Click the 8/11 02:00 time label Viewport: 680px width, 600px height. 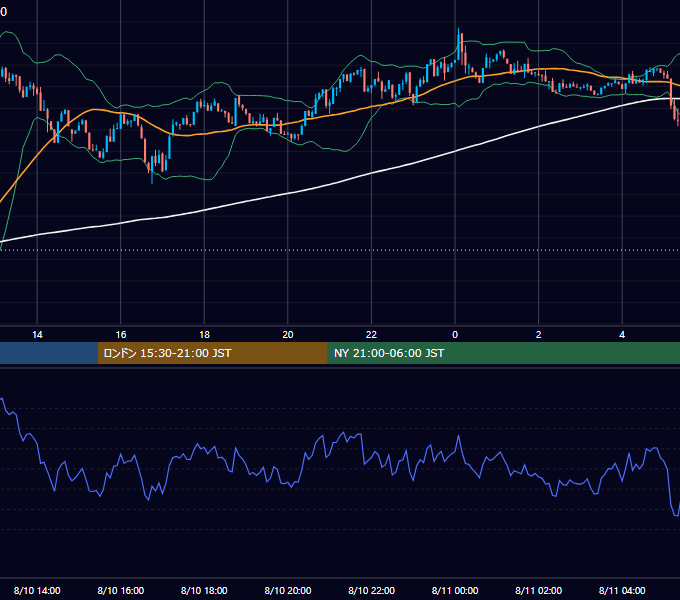[539, 590]
